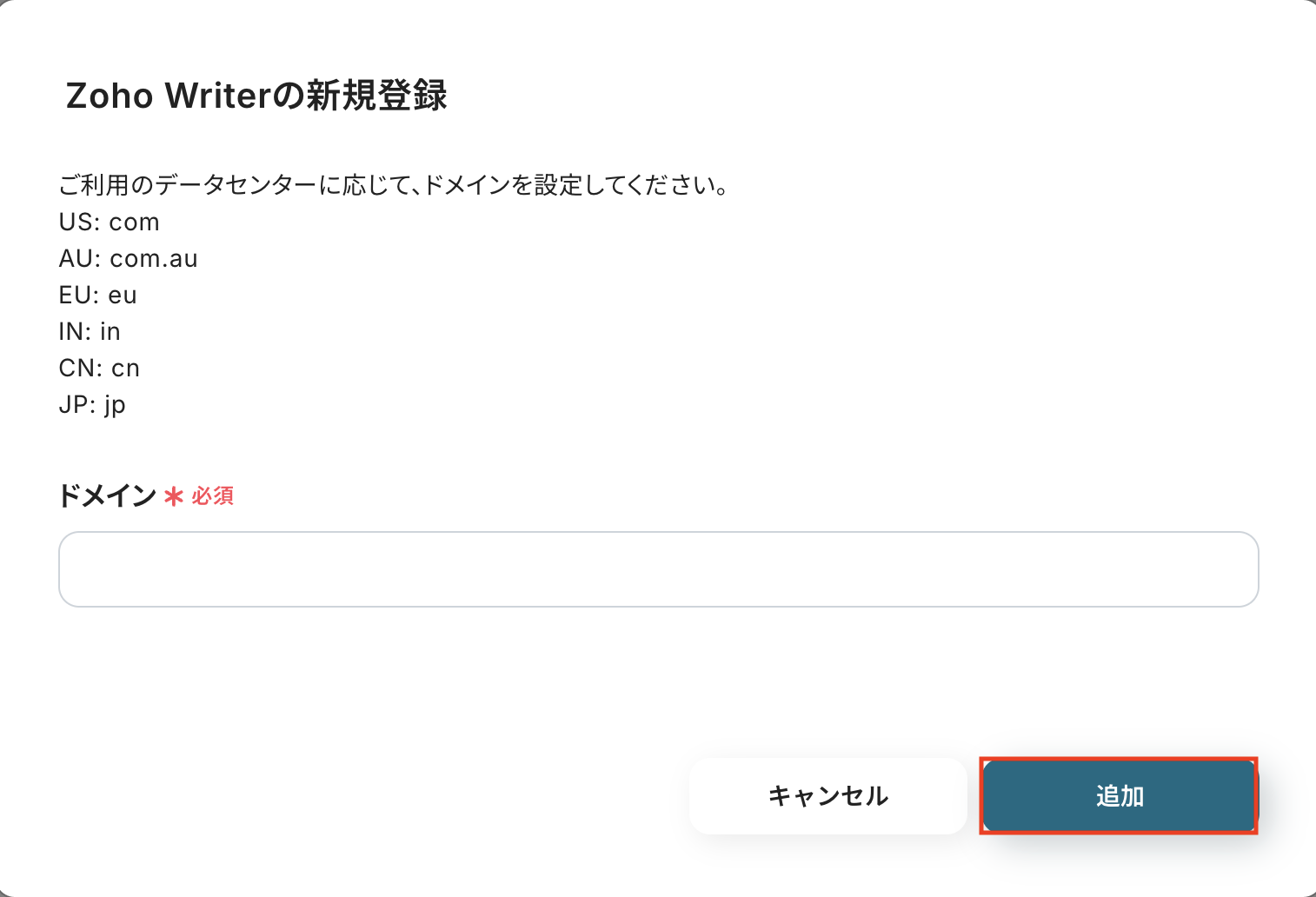The width and height of the screenshot is (1316, 897).
Task: Click the red 必須 required label
Action: [213, 496]
